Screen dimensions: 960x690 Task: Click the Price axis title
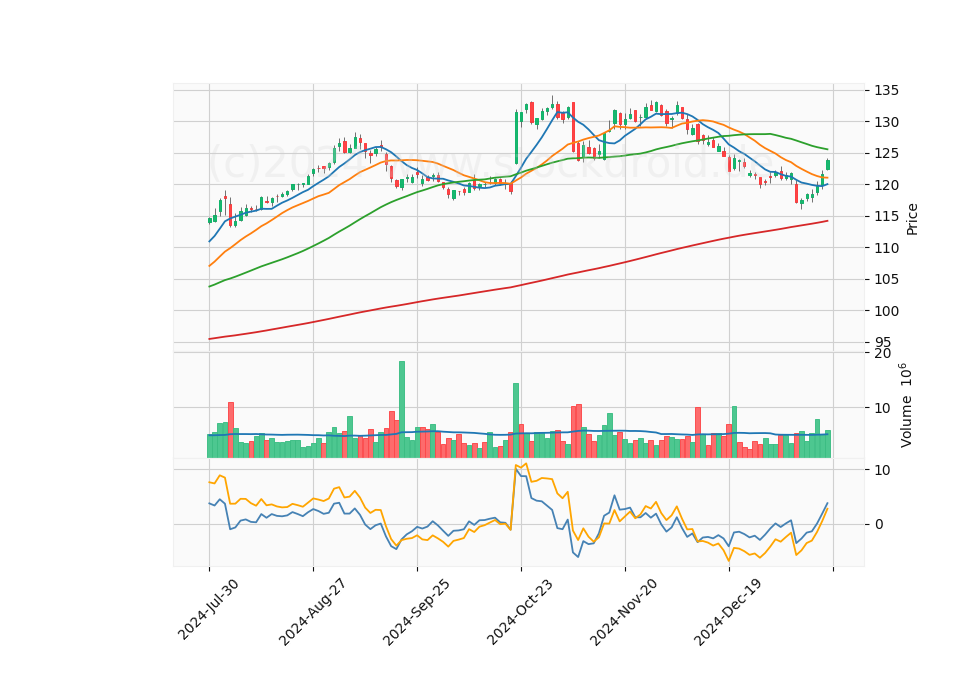[x=912, y=219]
